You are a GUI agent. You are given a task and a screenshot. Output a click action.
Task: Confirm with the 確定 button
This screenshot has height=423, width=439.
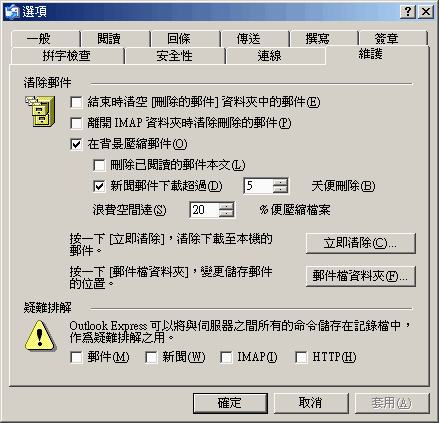pos(230,403)
